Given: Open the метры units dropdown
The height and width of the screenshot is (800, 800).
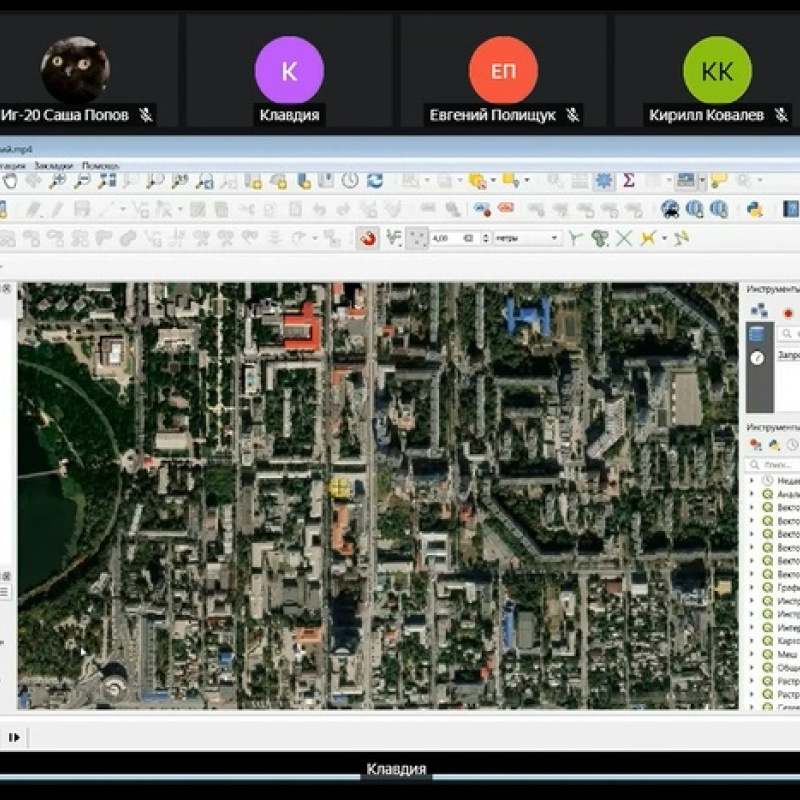Looking at the screenshot, I should tap(527, 238).
